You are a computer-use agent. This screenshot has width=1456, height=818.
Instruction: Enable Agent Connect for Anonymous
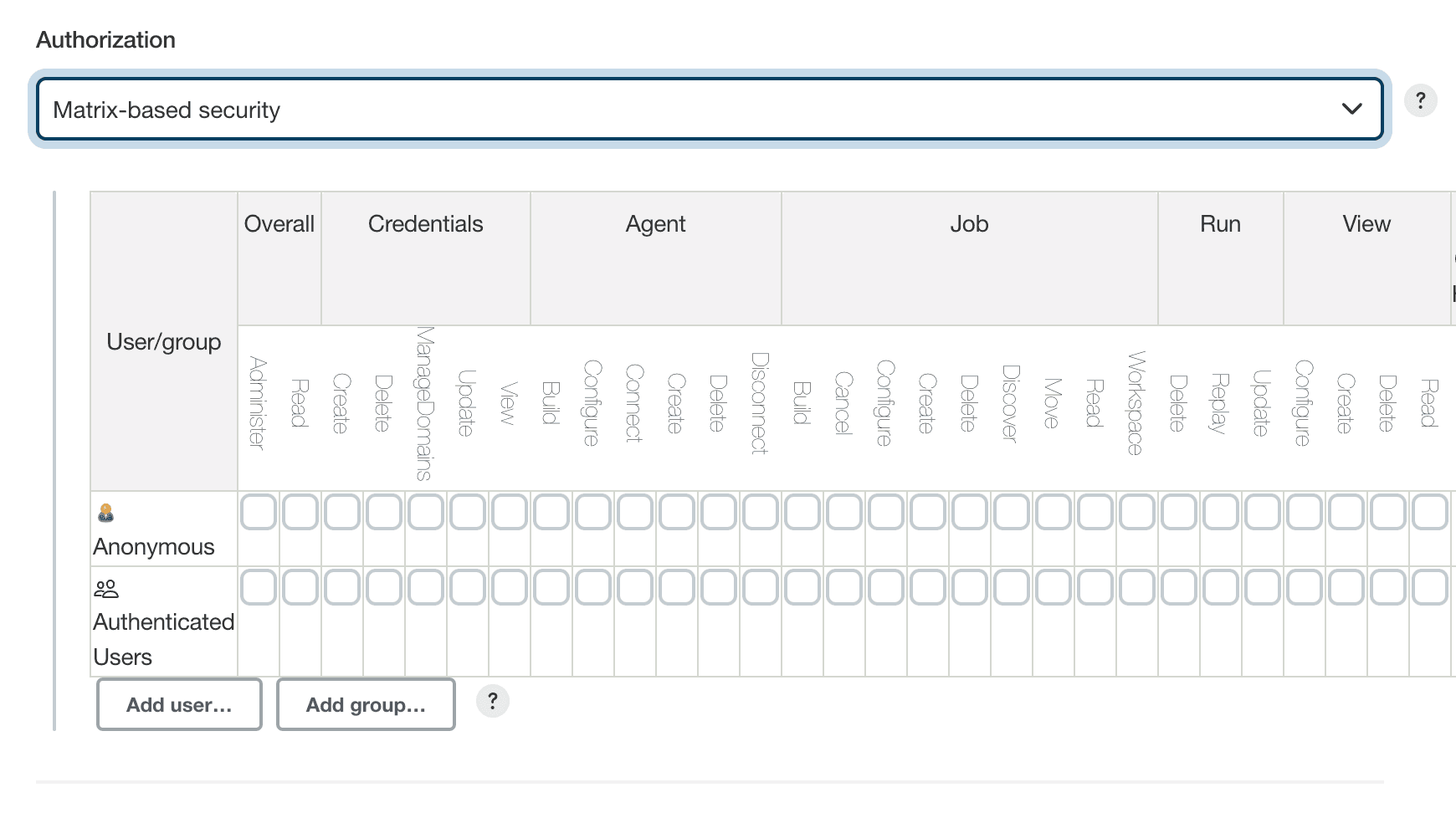click(x=634, y=512)
